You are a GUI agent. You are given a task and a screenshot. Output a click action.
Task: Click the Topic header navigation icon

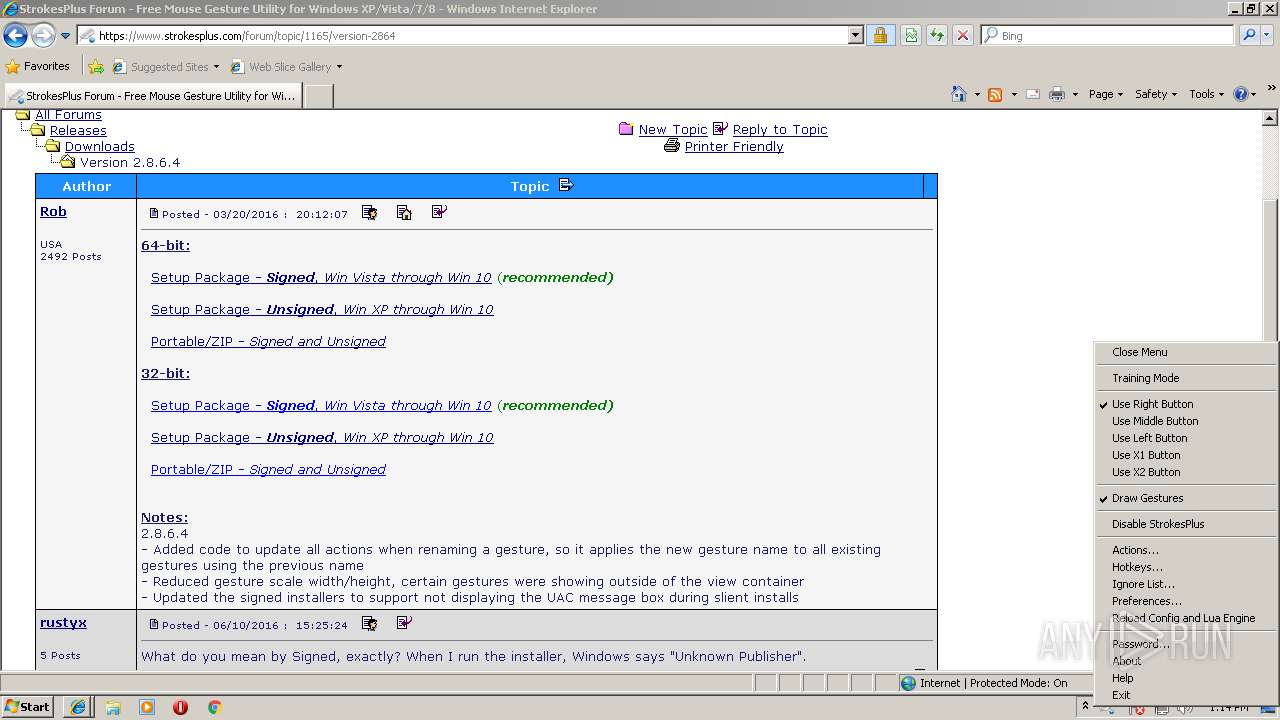coord(566,185)
